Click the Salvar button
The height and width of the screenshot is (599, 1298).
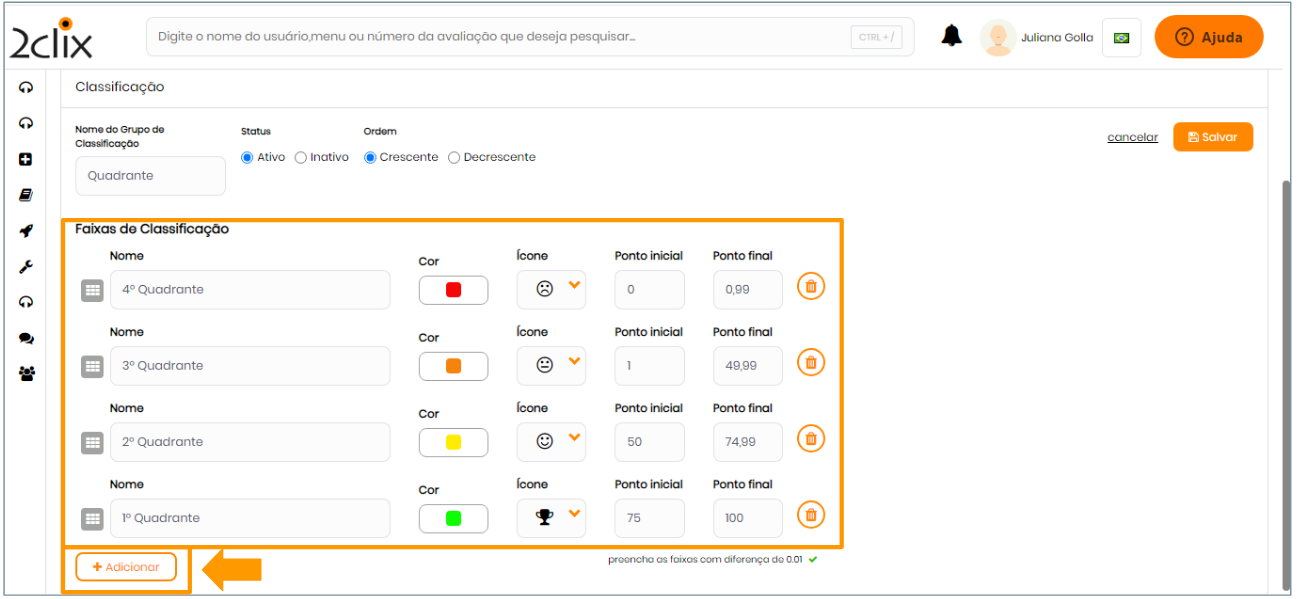point(1212,137)
